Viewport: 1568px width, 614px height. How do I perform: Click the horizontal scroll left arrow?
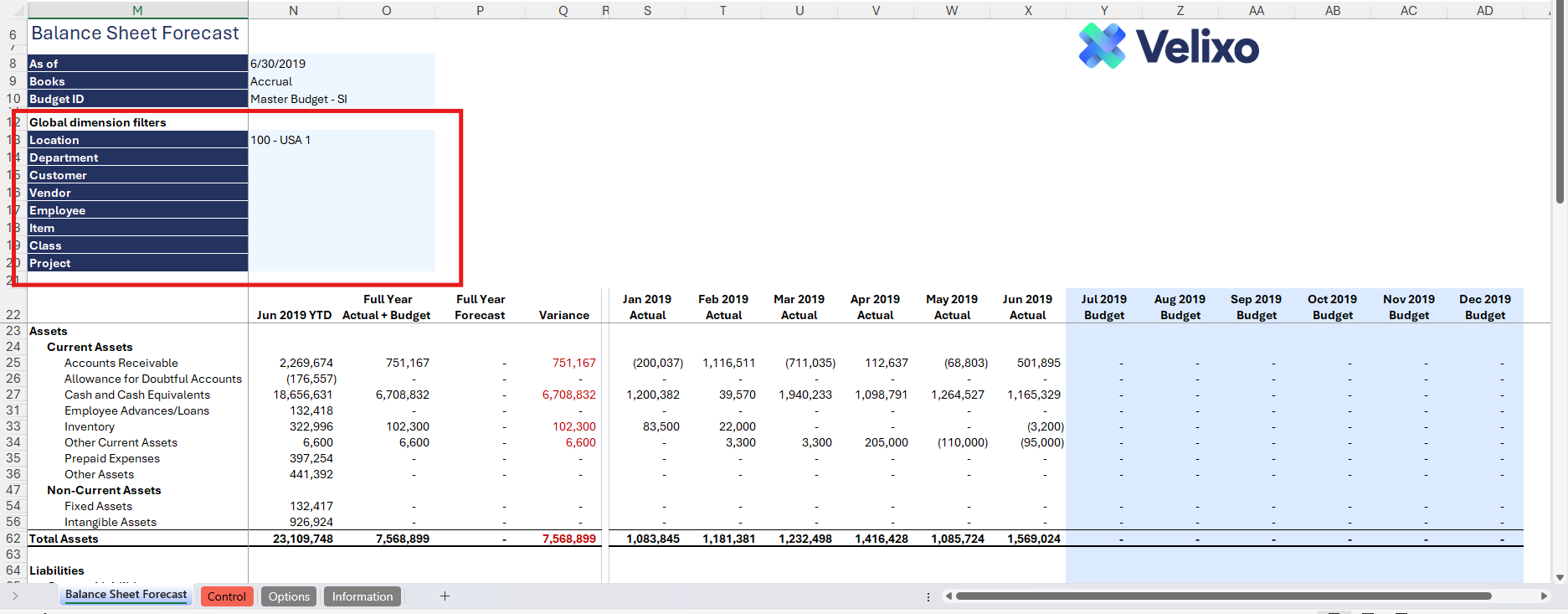point(948,596)
